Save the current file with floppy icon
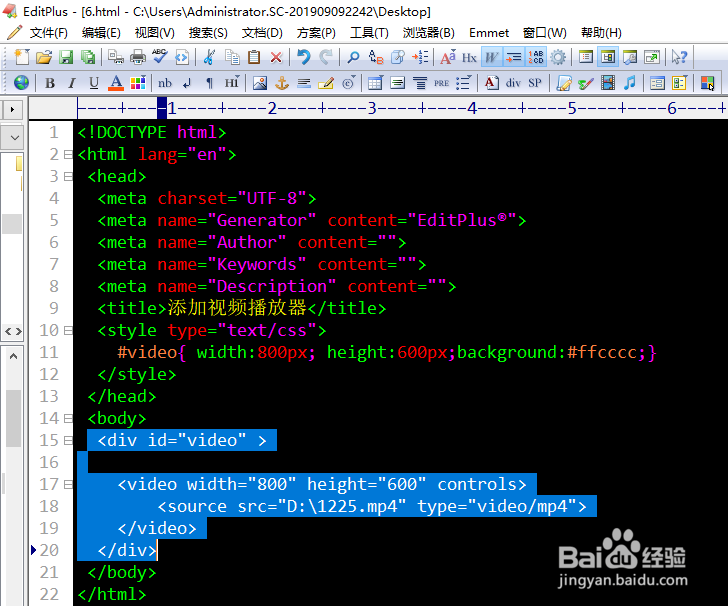728x606 pixels. point(66,57)
